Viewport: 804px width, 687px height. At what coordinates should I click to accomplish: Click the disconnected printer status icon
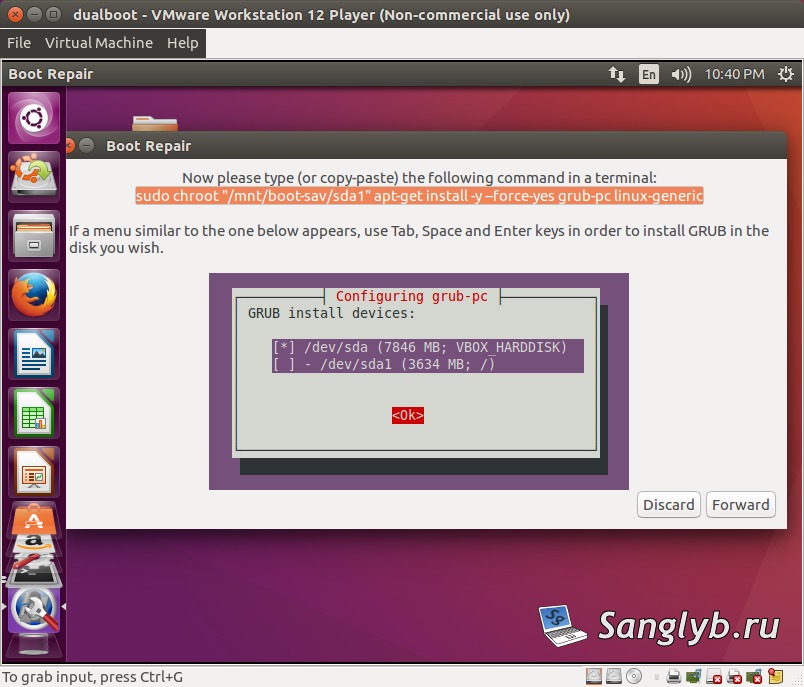(734, 677)
